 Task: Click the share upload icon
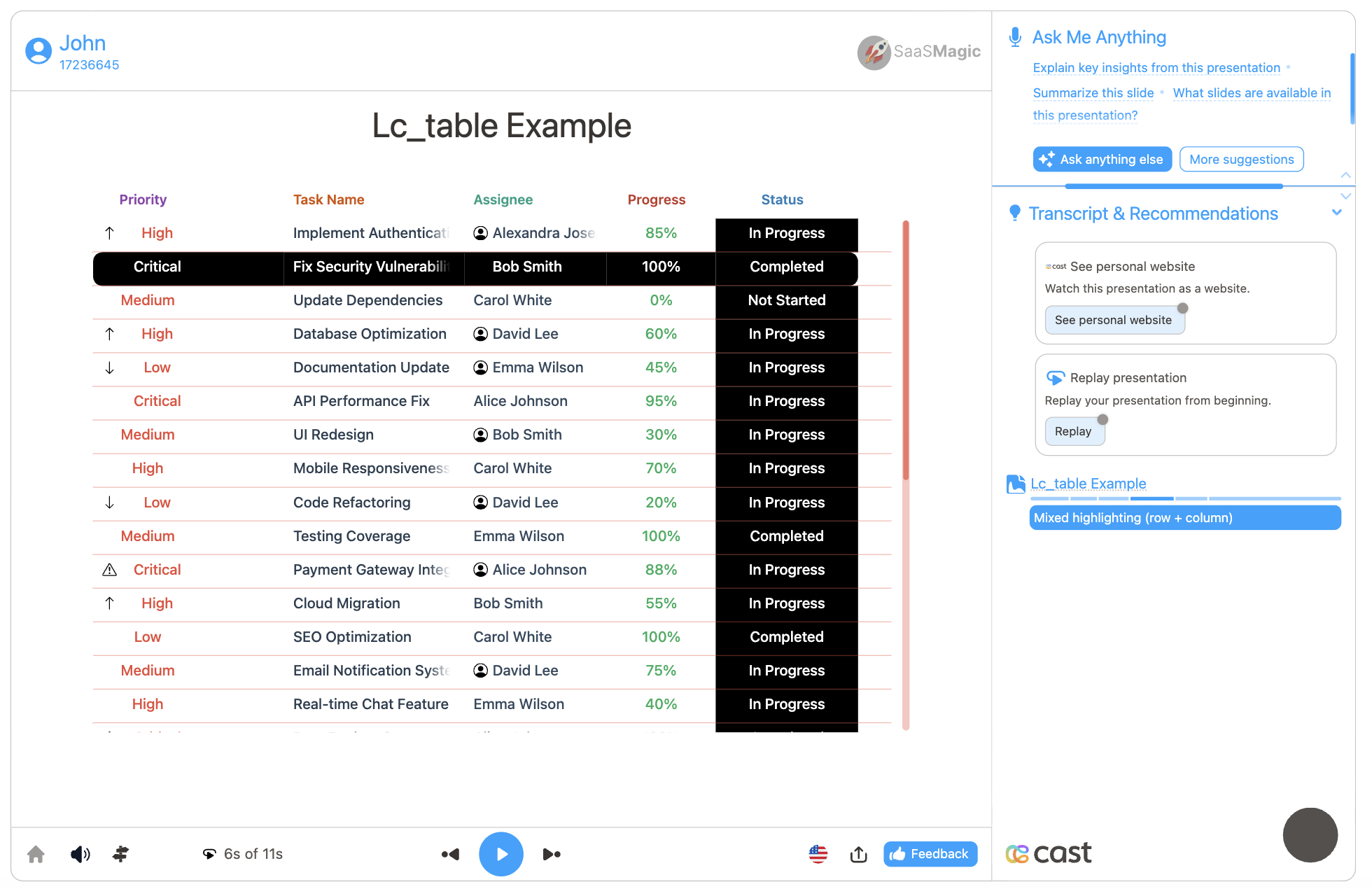point(858,854)
